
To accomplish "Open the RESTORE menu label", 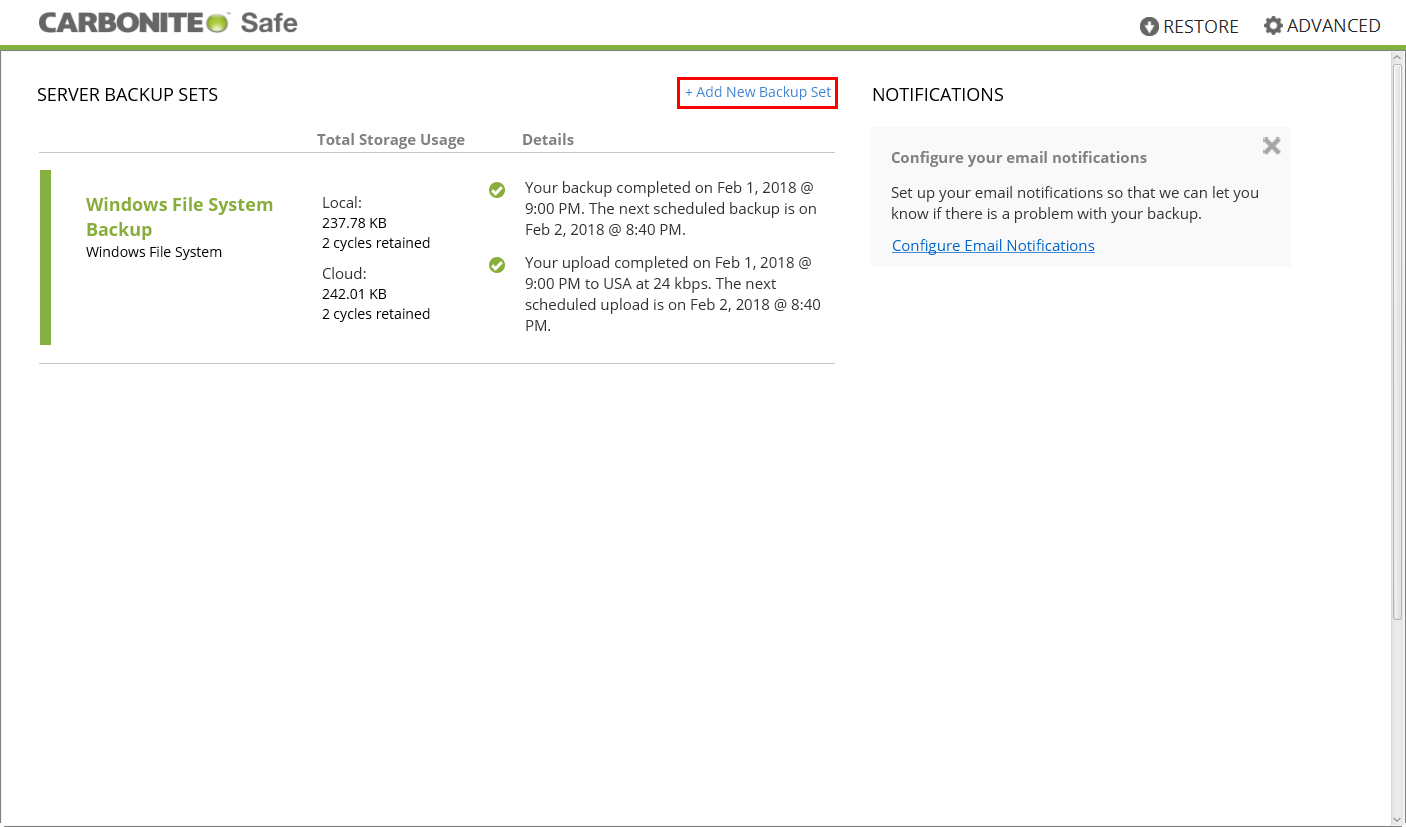I will 1201,27.
